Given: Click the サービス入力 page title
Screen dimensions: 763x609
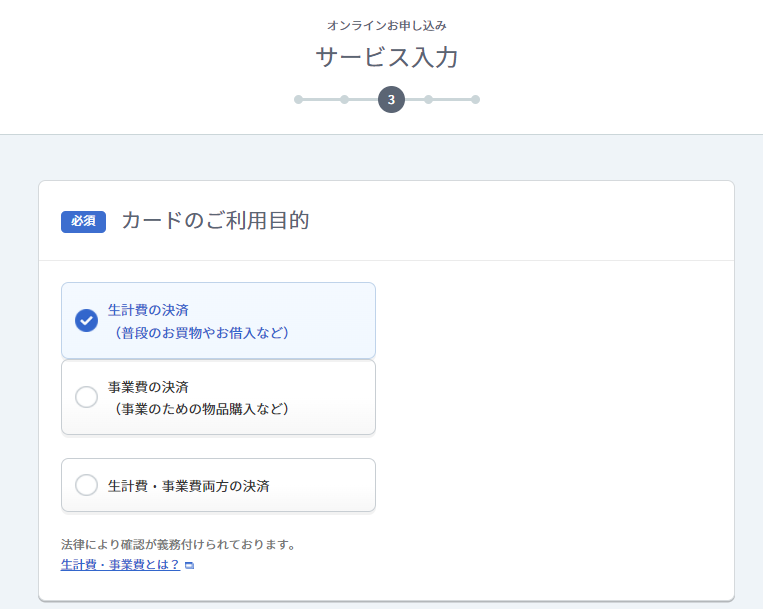Looking at the screenshot, I should pos(387,57).
